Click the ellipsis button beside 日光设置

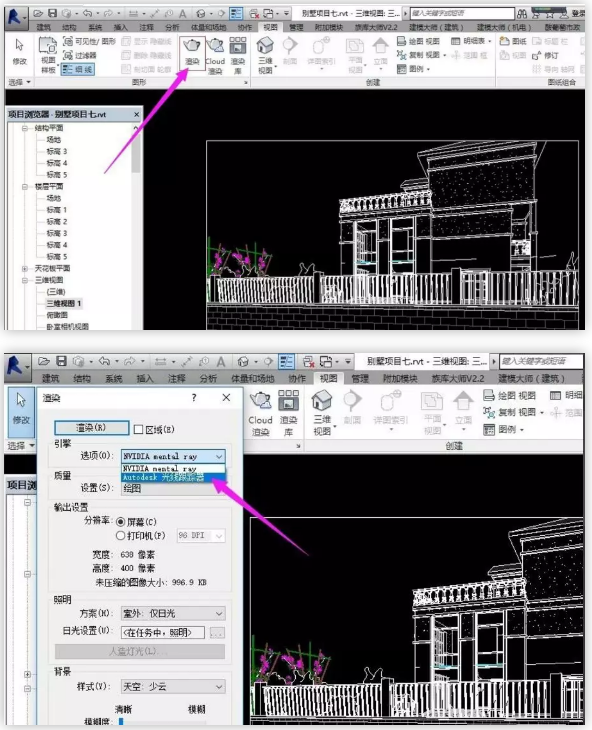pyautogui.click(x=217, y=633)
